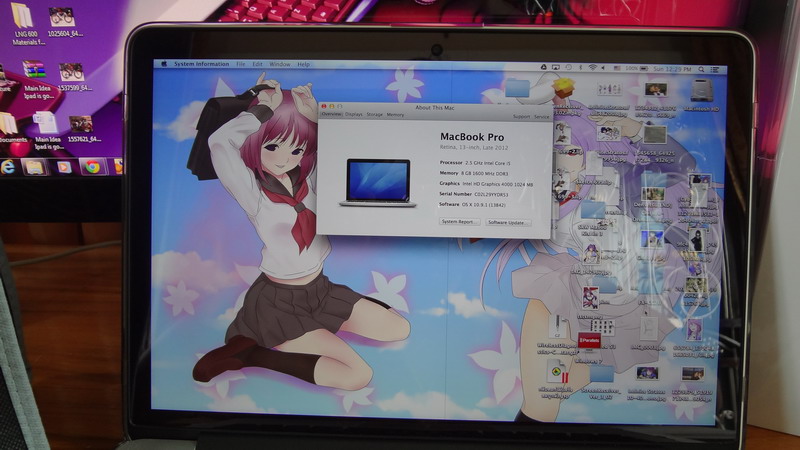Open the Macintosh HD drive icon
This screenshot has height=450, width=800.
702,89
